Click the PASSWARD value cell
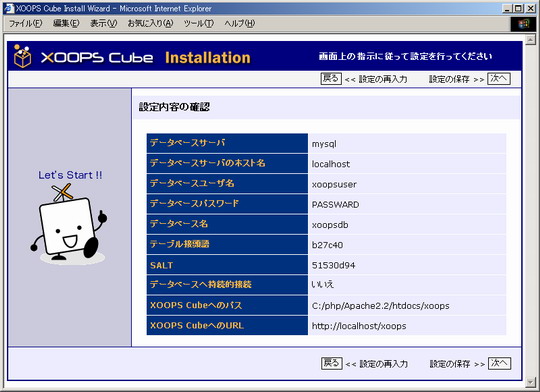540x392 pixels. [x=407, y=205]
